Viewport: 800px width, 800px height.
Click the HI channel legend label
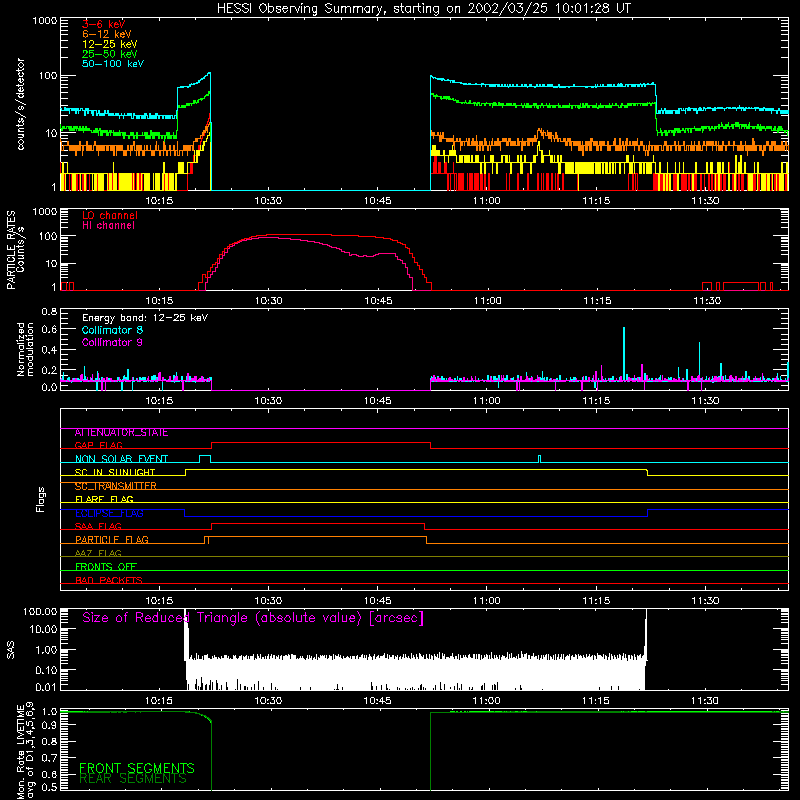point(108,225)
